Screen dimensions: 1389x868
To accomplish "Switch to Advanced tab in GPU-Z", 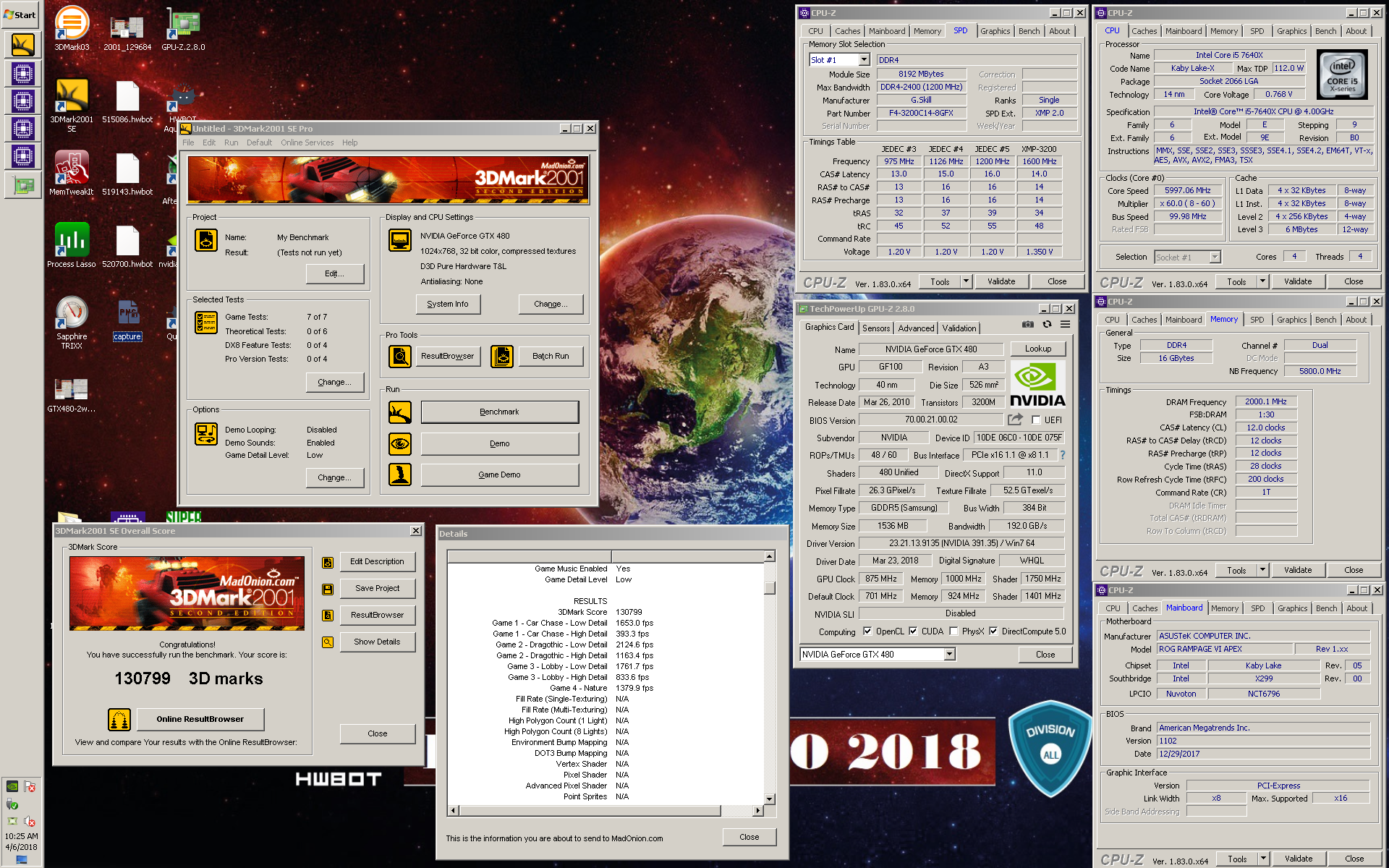I will (916, 328).
